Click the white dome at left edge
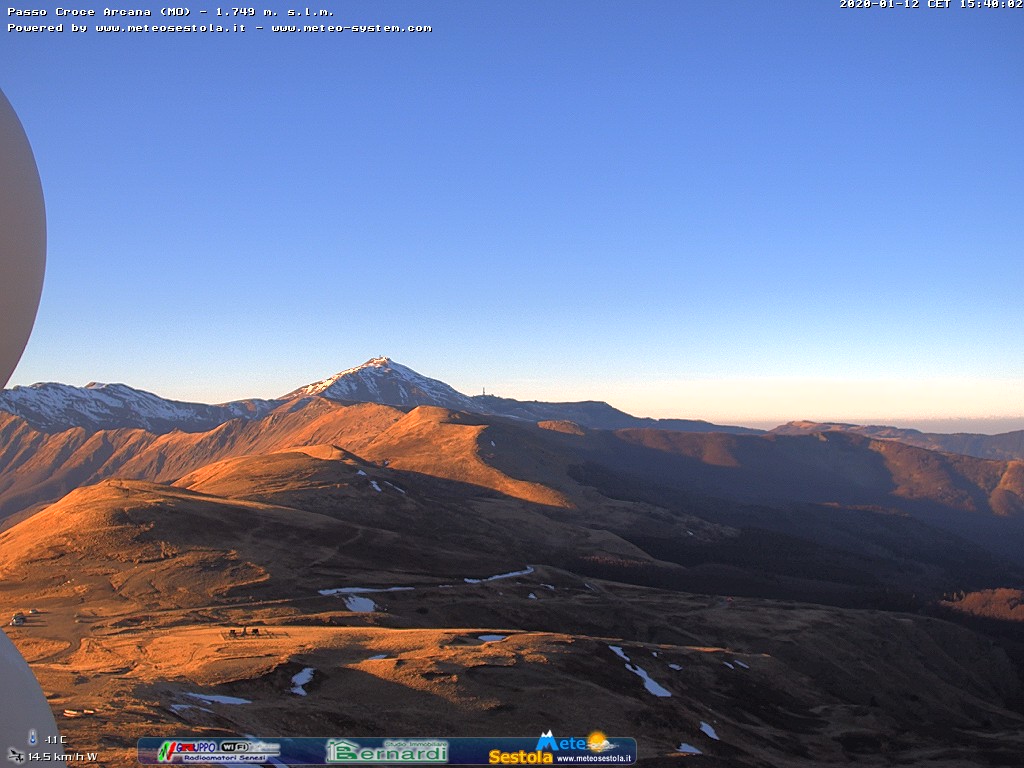The image size is (1024, 768). [18, 240]
